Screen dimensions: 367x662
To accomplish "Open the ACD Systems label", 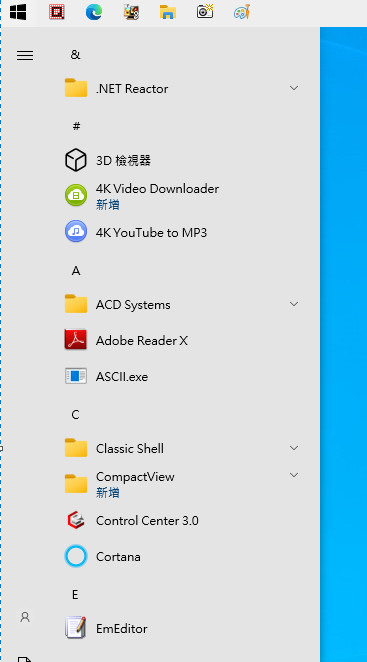I will point(133,305).
